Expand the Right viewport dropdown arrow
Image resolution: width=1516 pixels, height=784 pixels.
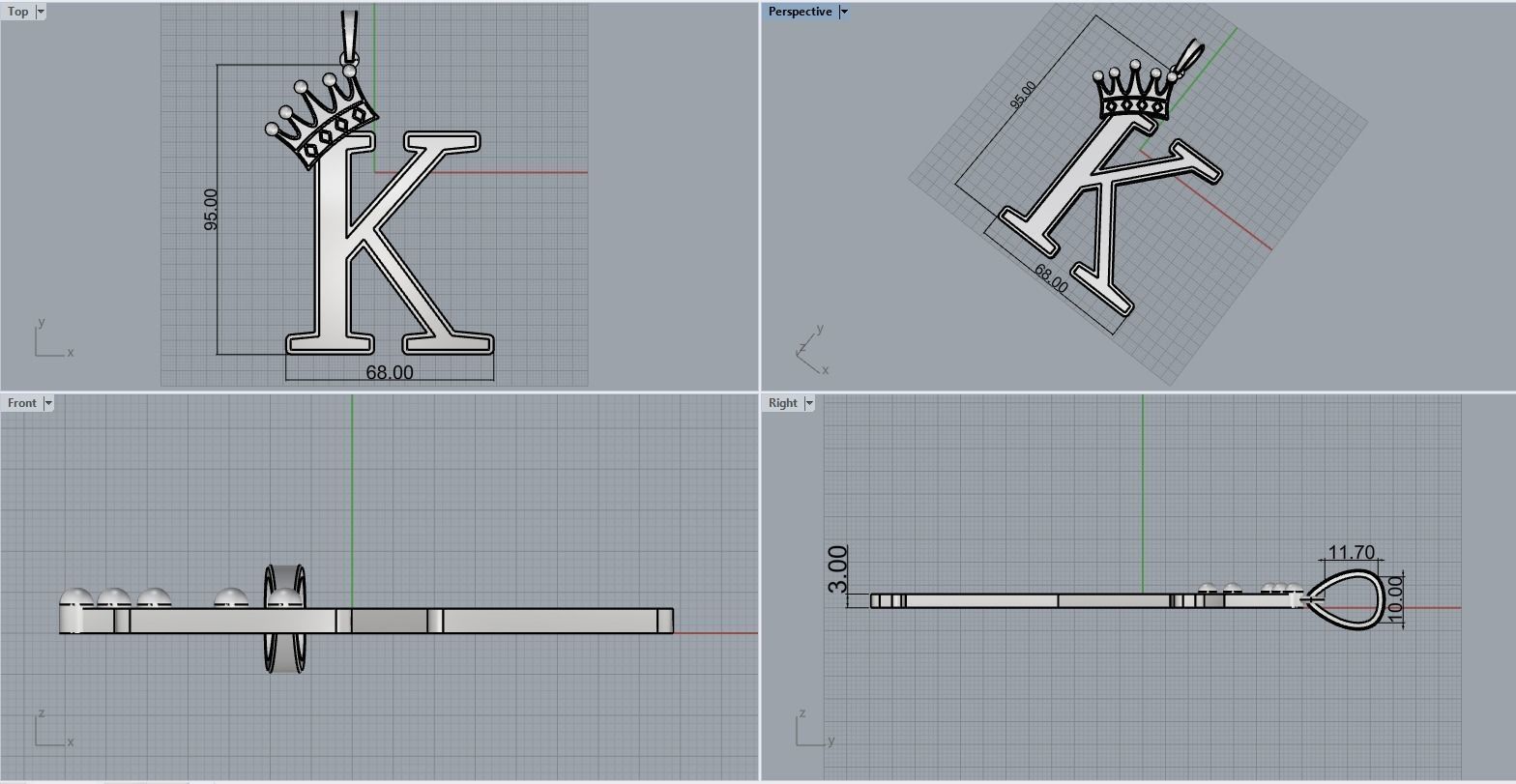point(809,403)
